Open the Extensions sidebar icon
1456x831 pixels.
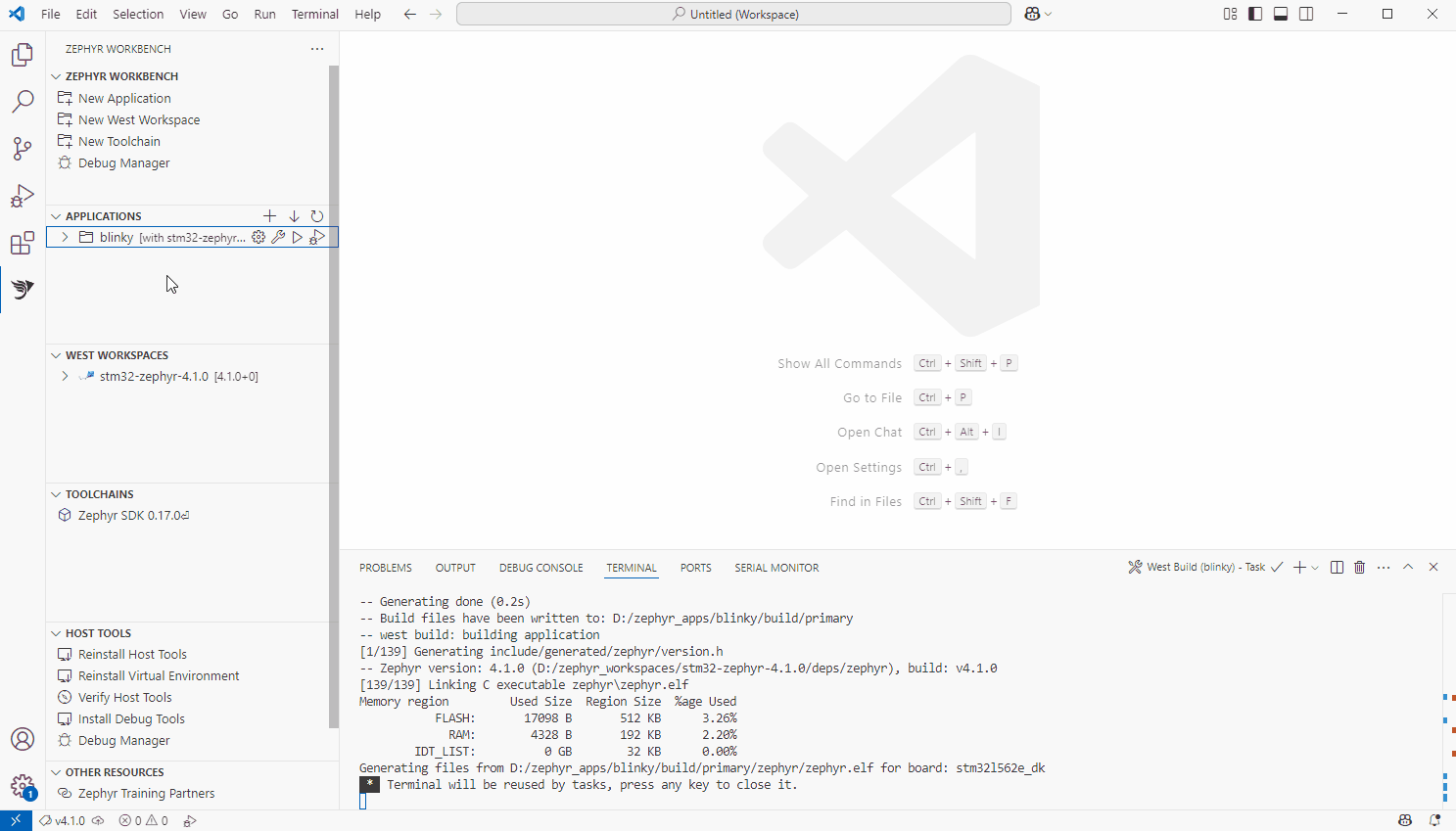tap(22, 243)
